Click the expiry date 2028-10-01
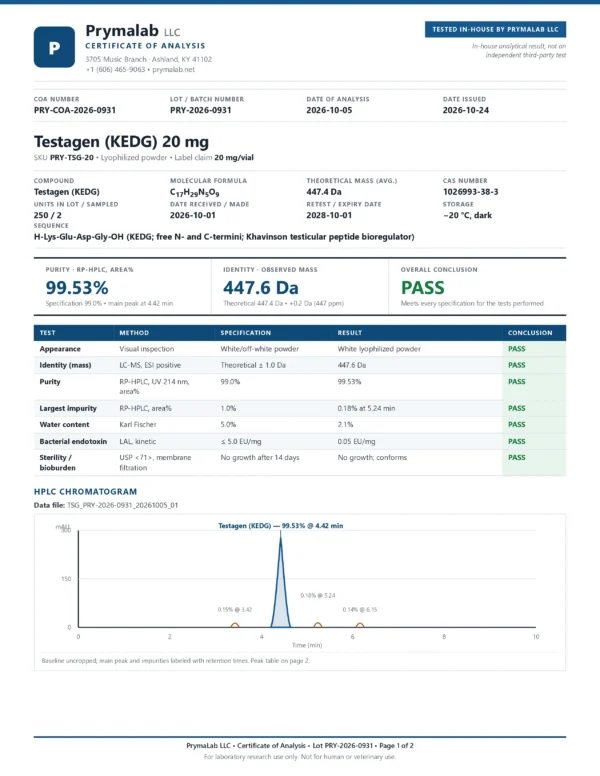This screenshot has height=776, width=600. [x=329, y=215]
